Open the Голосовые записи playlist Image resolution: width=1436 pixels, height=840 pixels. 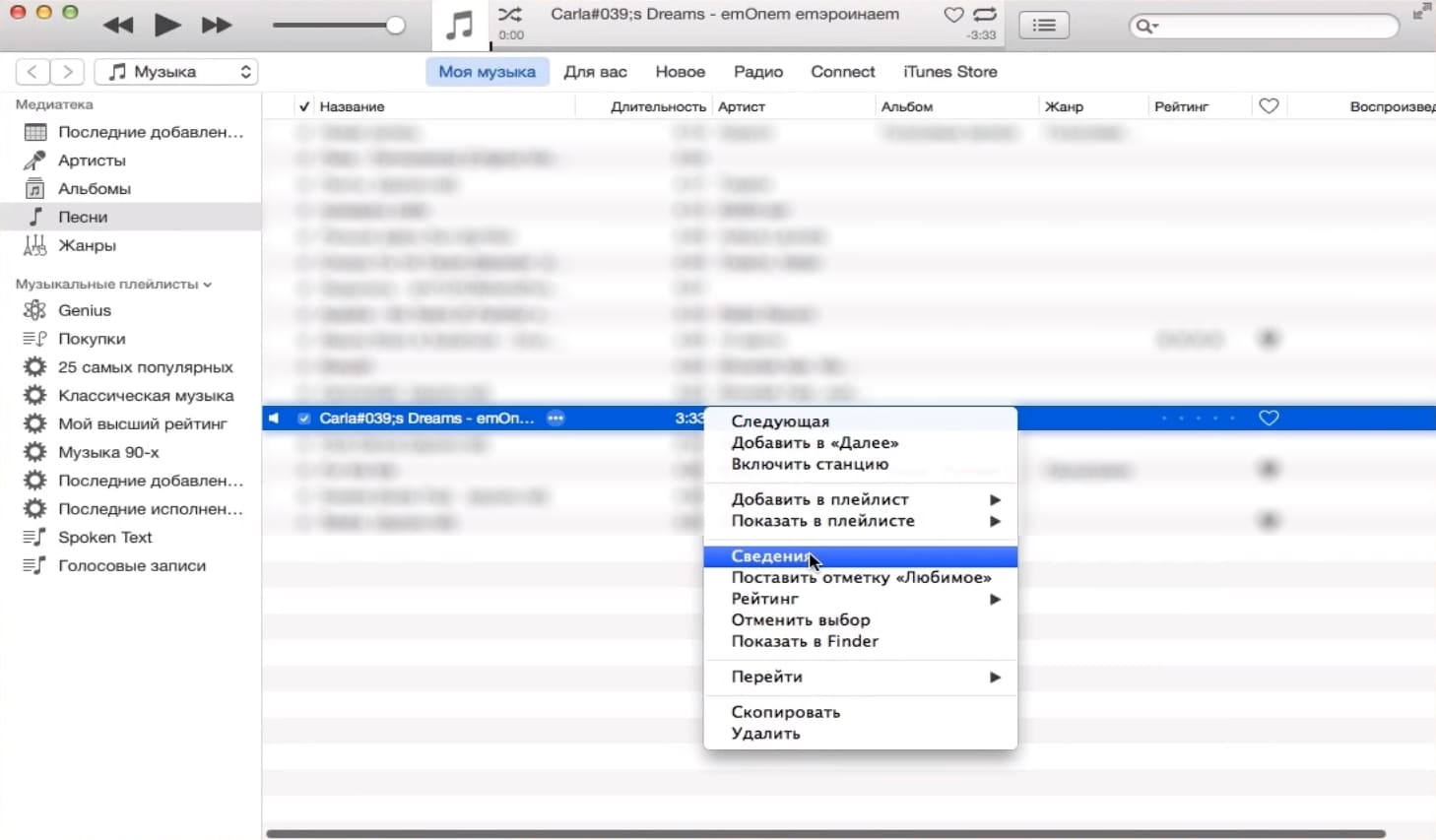[x=131, y=566]
